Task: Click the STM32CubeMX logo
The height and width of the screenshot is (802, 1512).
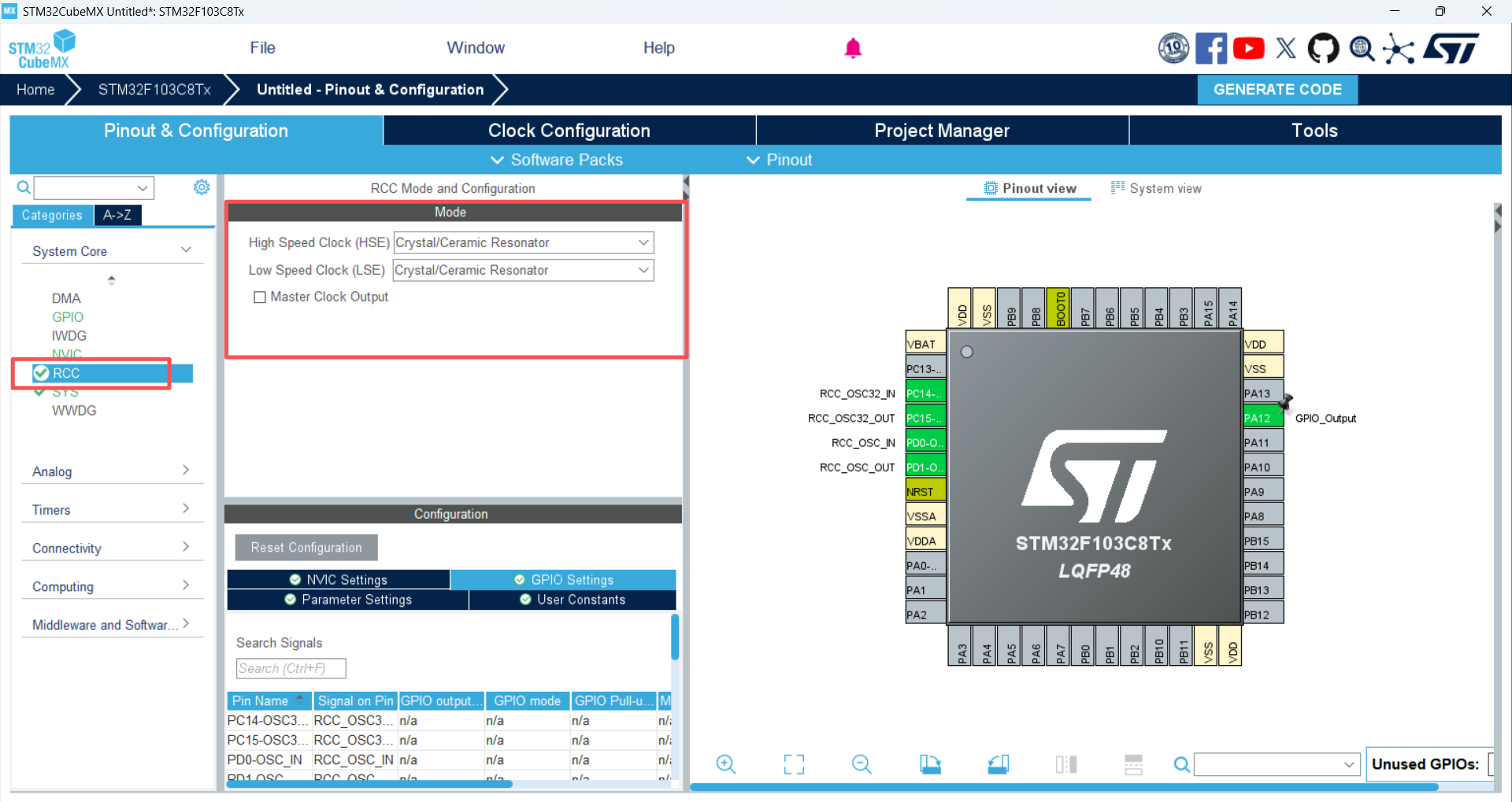Action: click(x=42, y=49)
